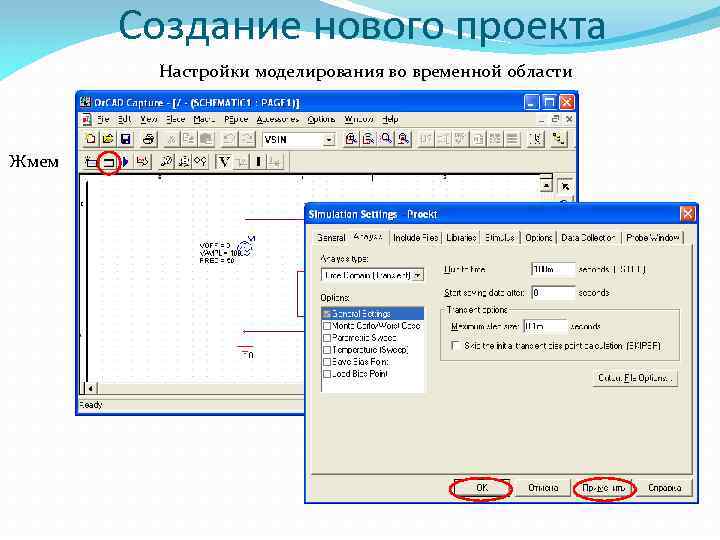
Task: Click the Current Marker icon
Action: pos(200,162)
